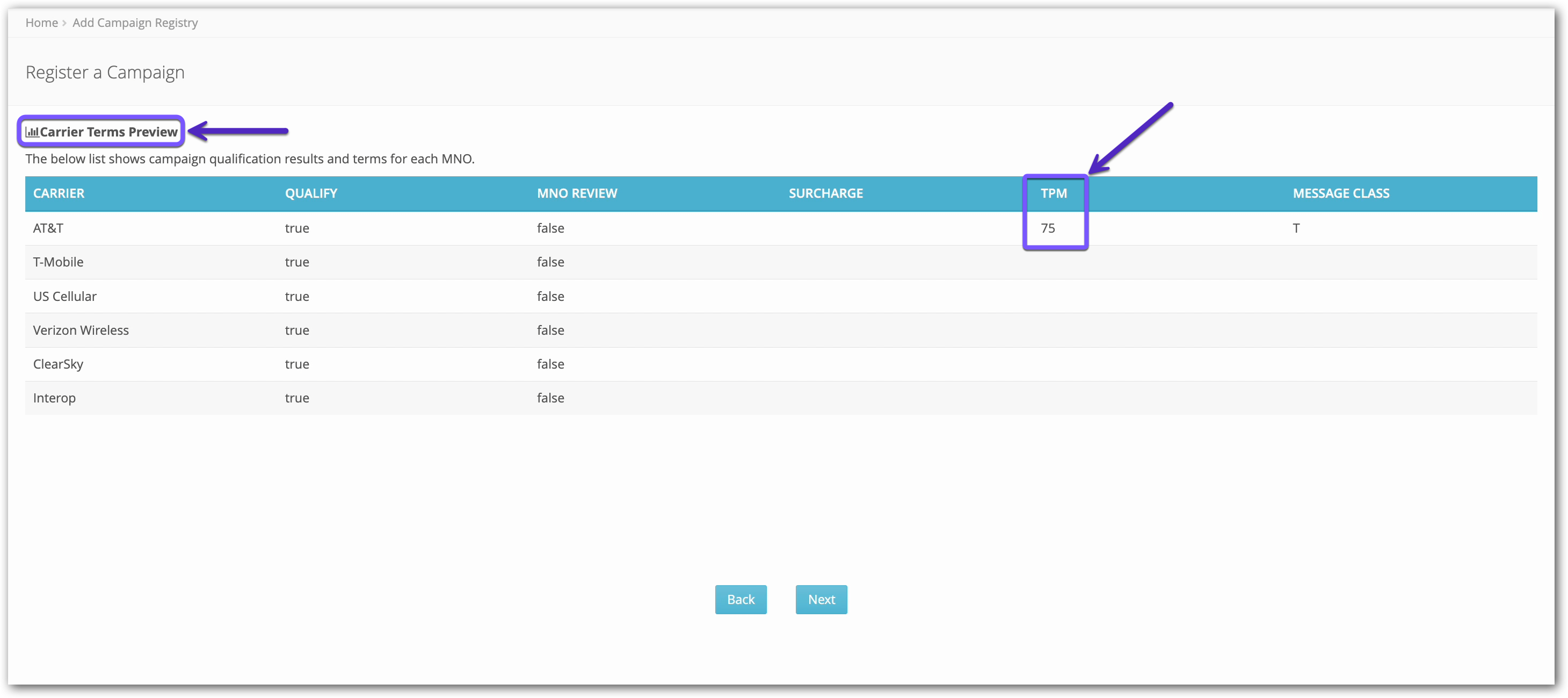Screen dimensions: 1568x698
Task: Click the breadcrumb separator chevron
Action: (64, 23)
